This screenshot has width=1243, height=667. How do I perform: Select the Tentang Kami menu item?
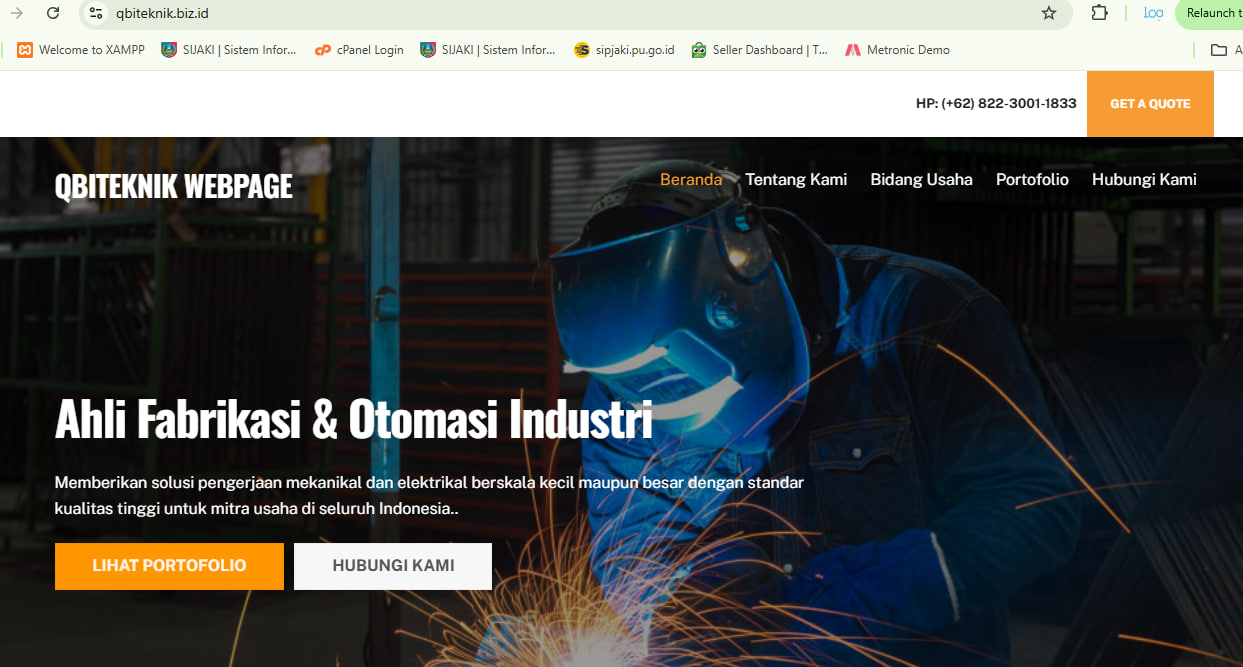796,179
